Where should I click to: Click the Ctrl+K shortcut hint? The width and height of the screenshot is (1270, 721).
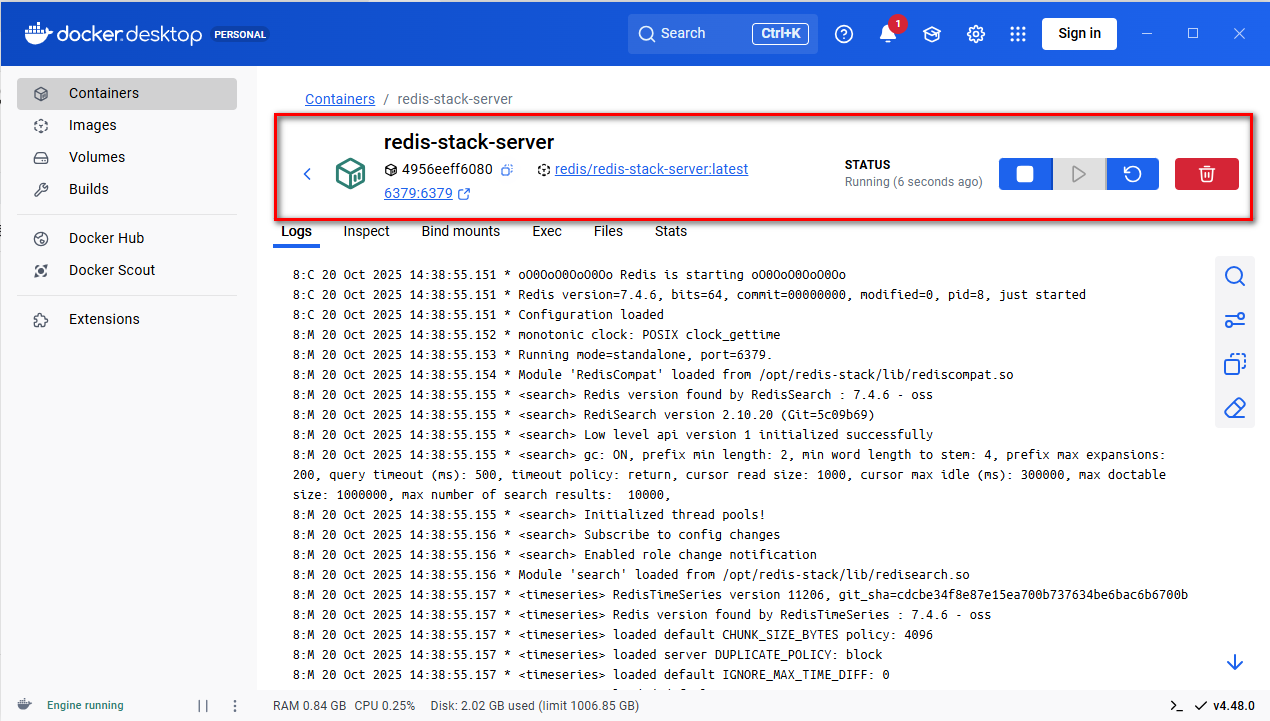point(780,33)
